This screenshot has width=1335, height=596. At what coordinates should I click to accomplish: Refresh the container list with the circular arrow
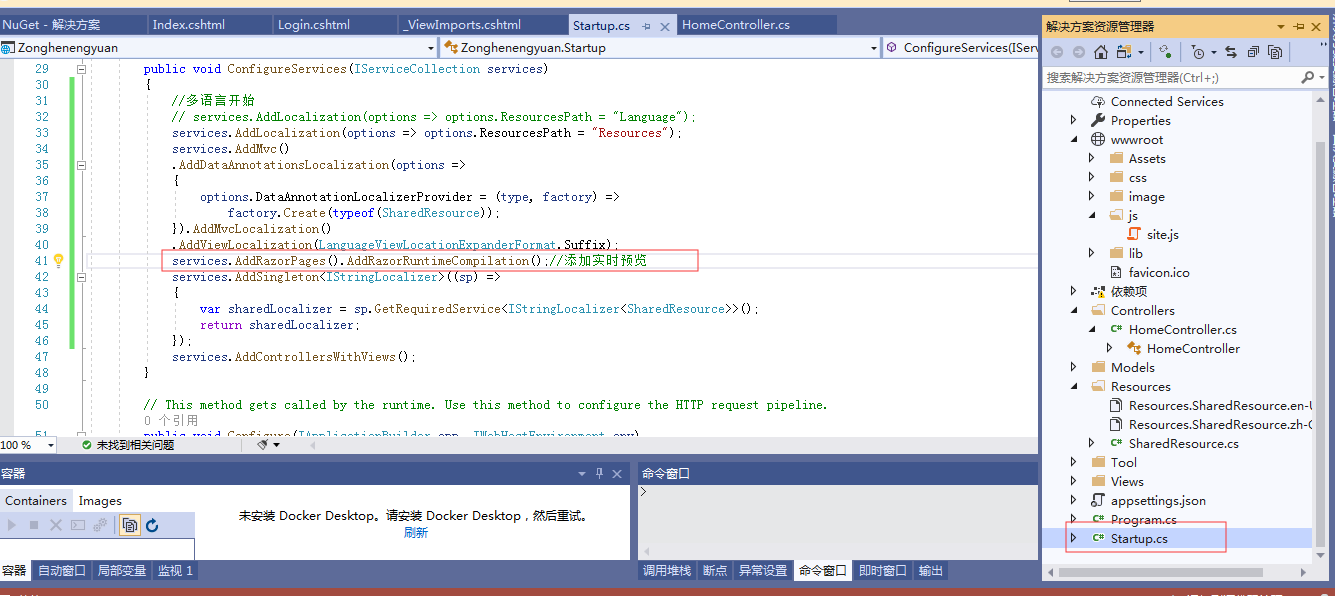152,524
